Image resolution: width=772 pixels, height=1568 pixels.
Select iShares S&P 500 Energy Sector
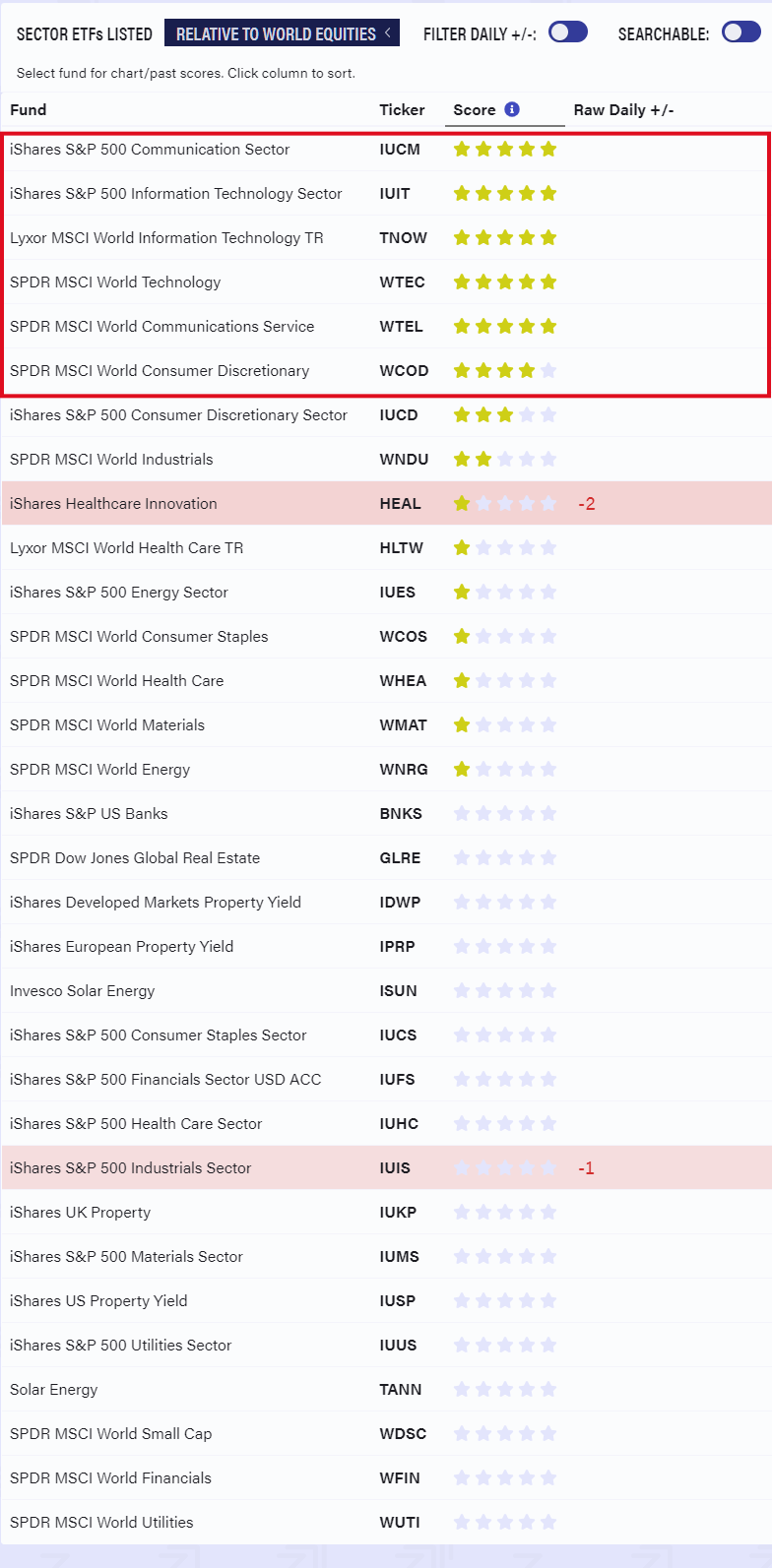(119, 593)
